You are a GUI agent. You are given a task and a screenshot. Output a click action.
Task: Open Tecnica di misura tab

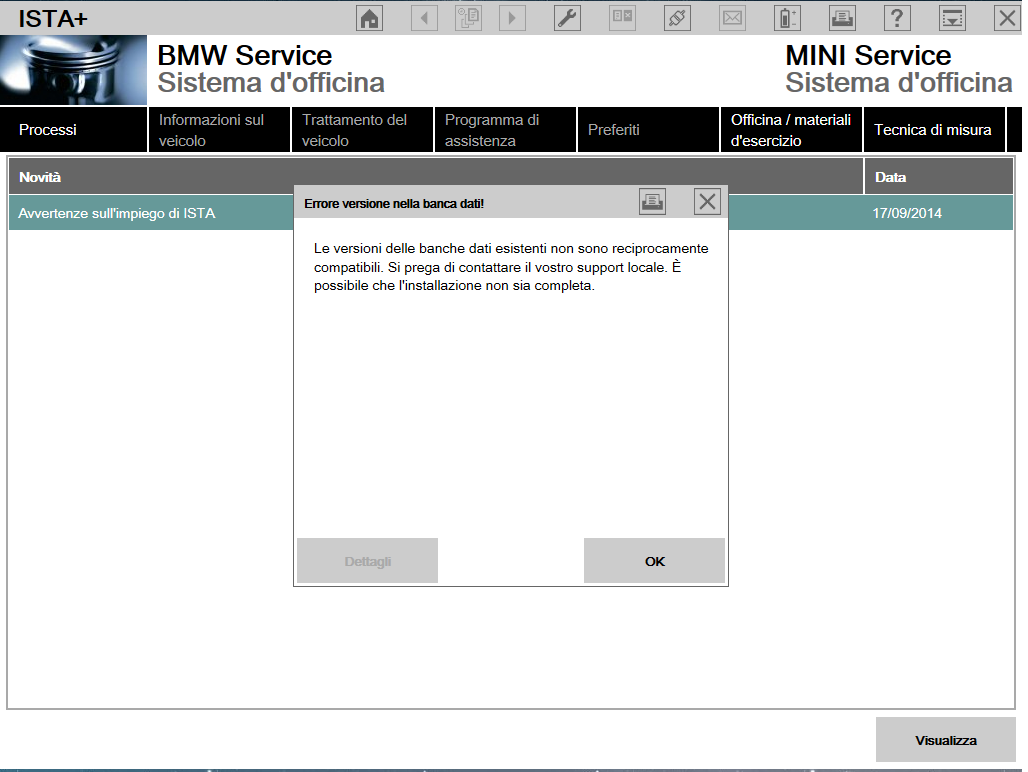[x=934, y=130]
